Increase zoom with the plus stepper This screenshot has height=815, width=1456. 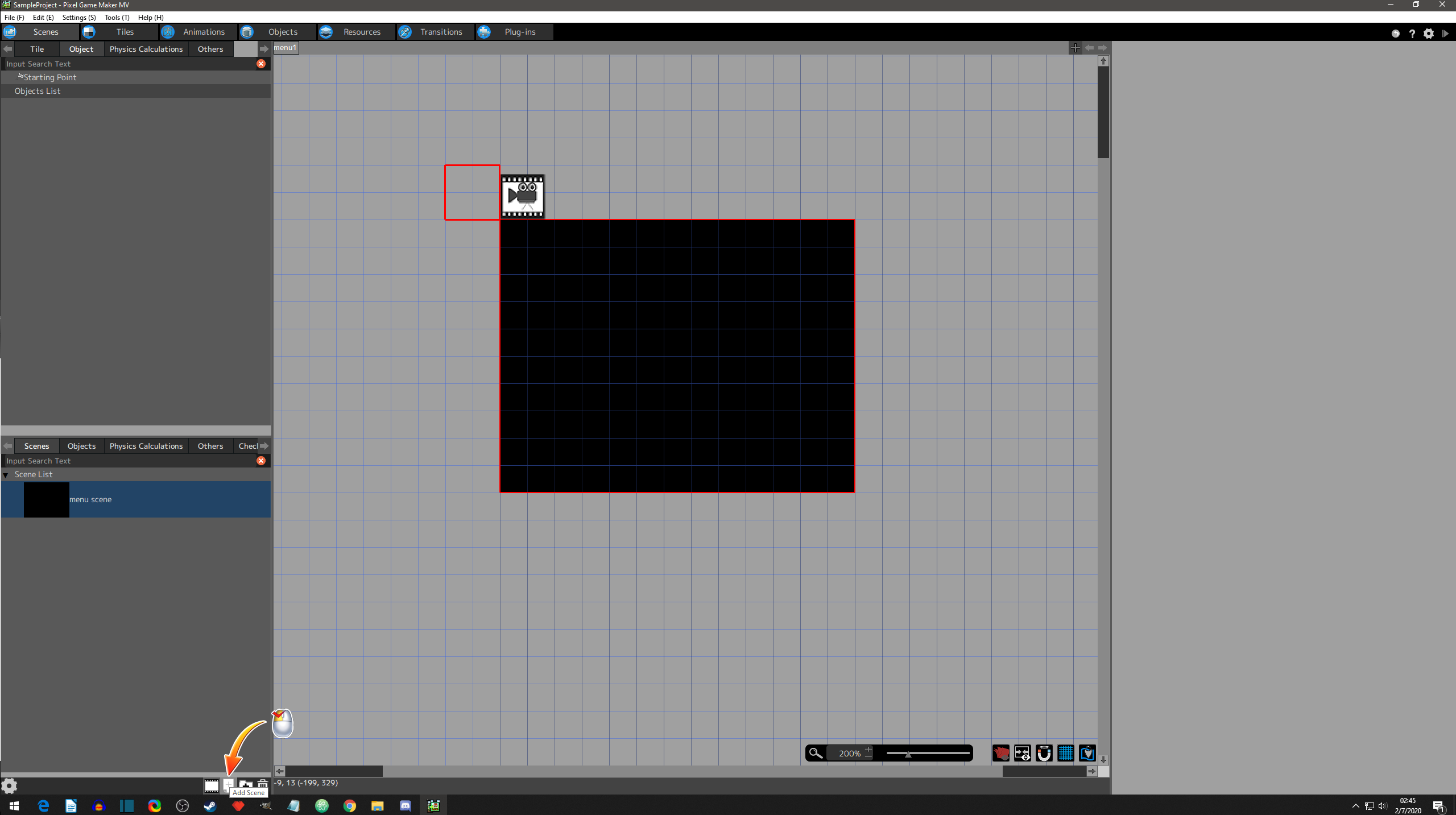point(868,749)
